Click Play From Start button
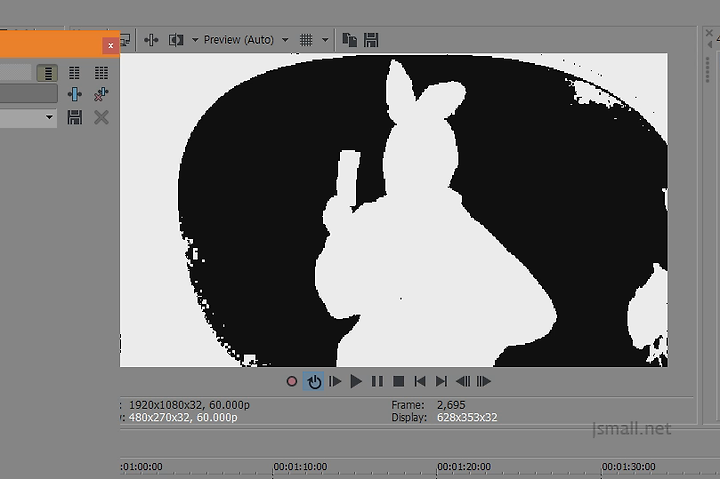Viewport: 720px width, 479px height. click(335, 382)
